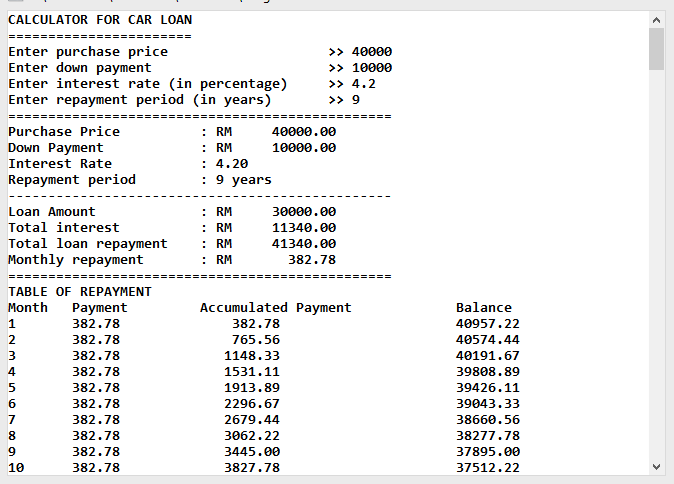Click accumulated payment 2296.67 for month 6
The width and height of the screenshot is (674, 484).
(252, 404)
